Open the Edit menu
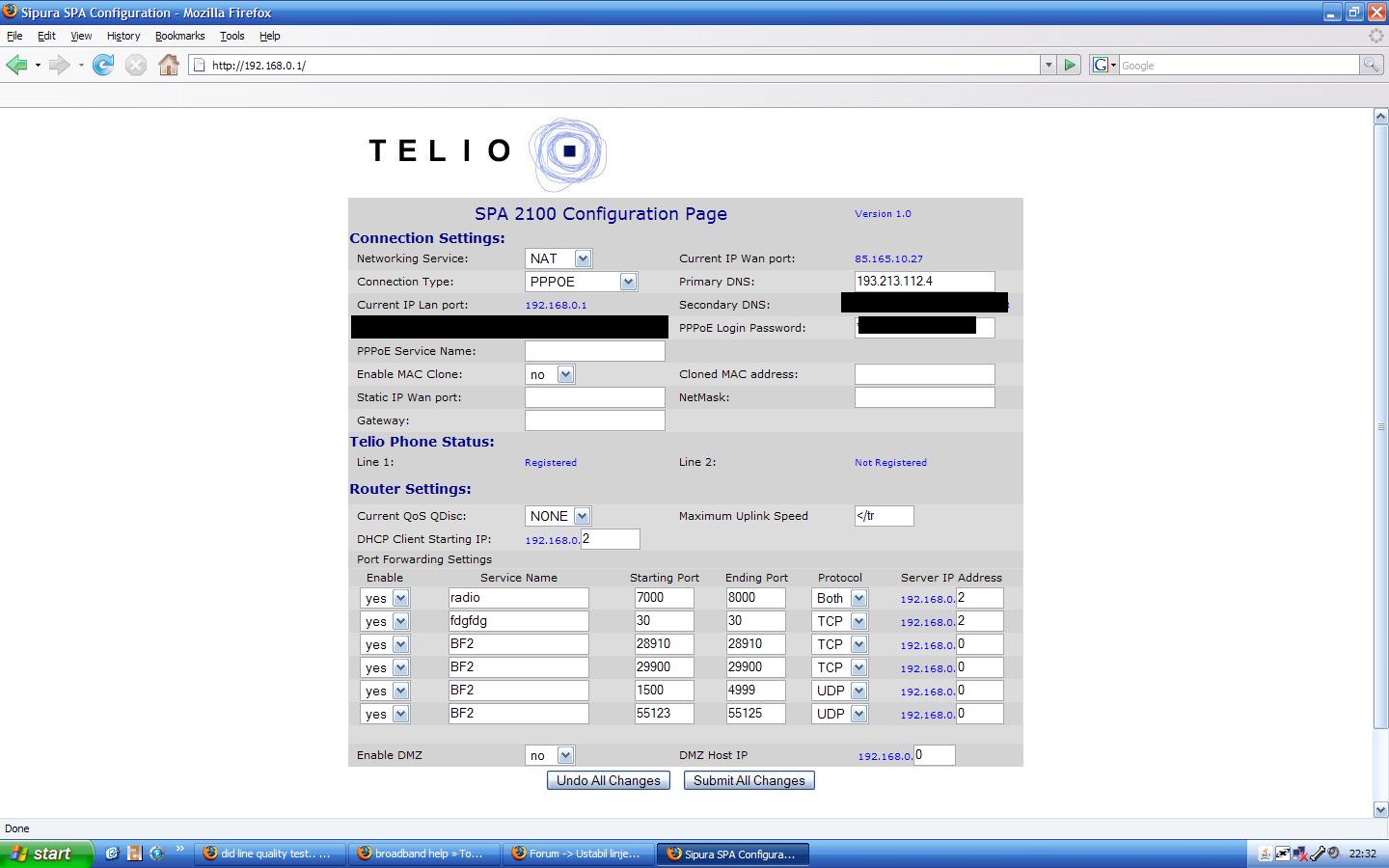This screenshot has width=1389, height=868. [x=46, y=36]
